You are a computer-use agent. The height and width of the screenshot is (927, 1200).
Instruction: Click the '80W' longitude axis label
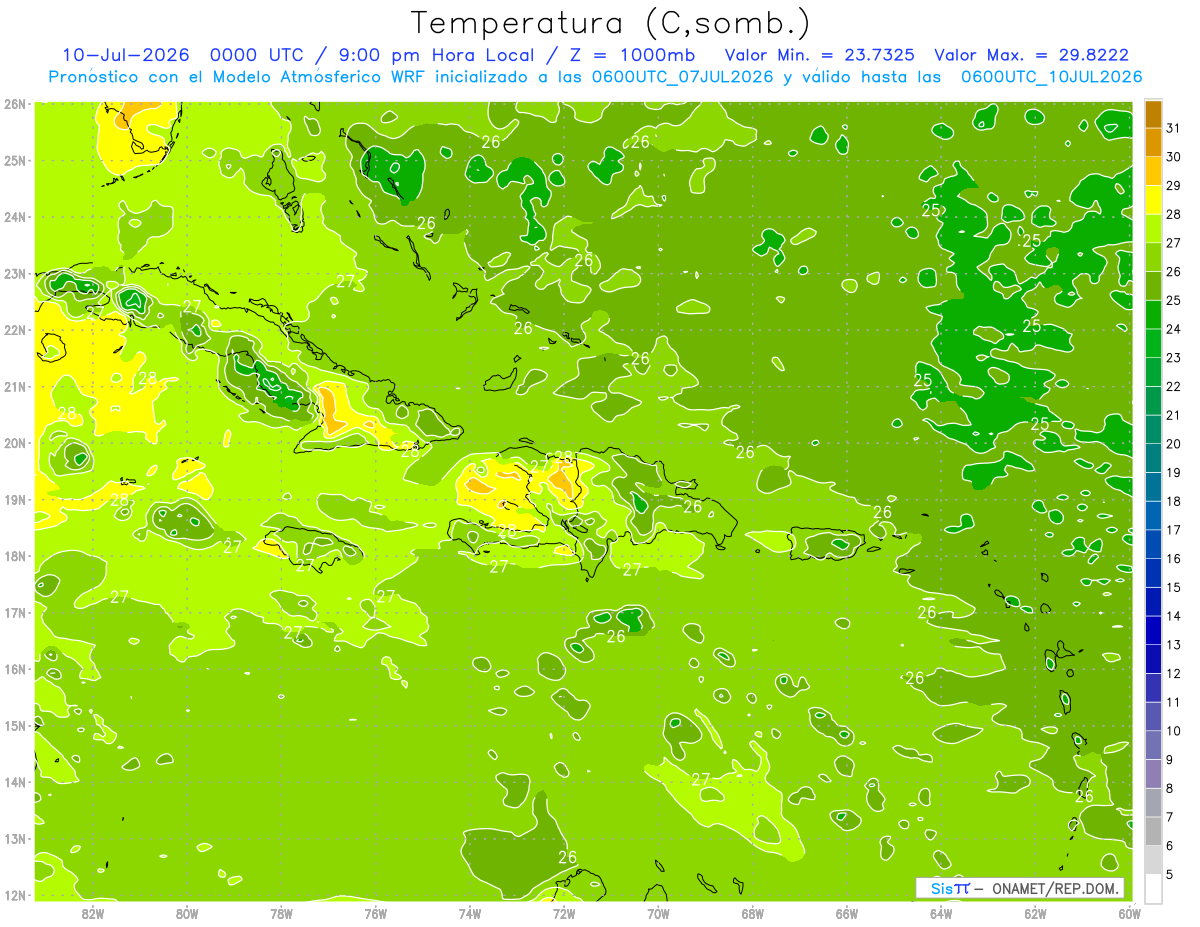coord(187,913)
